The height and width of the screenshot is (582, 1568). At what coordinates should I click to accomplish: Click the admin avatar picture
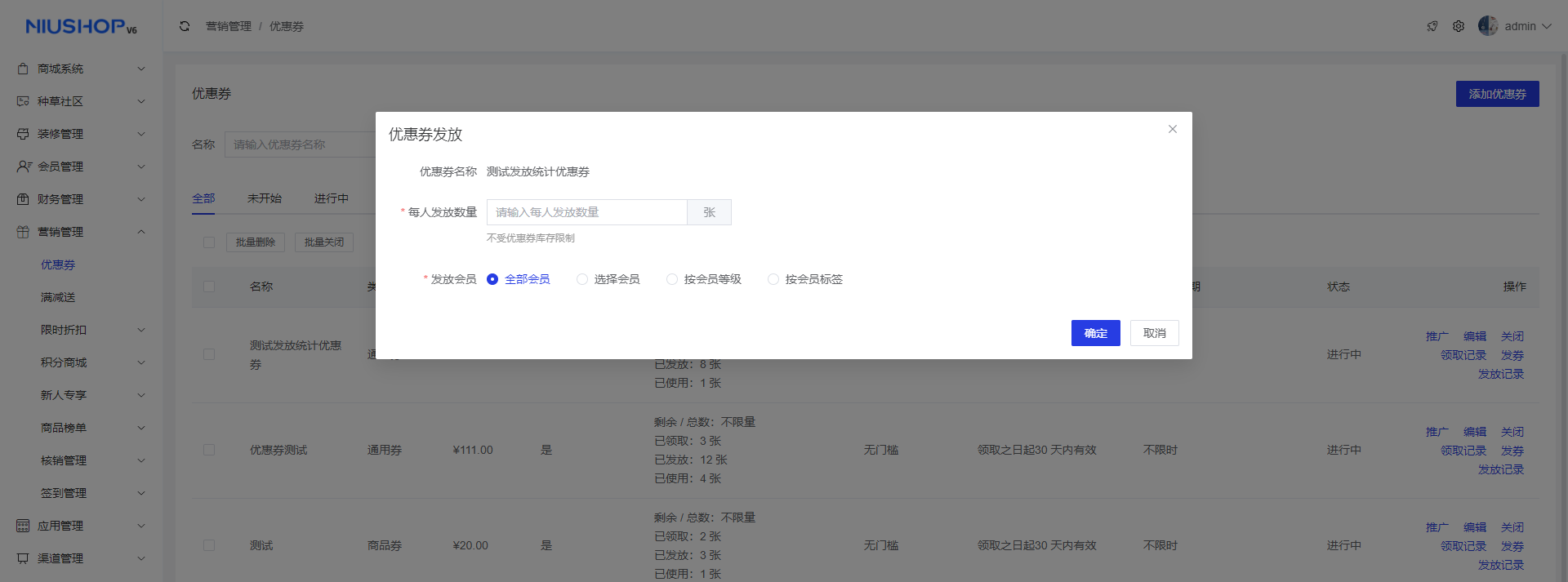(1488, 26)
